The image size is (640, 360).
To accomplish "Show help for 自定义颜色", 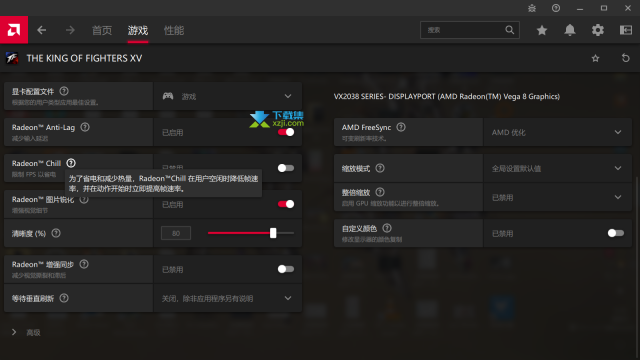I will click(x=387, y=228).
